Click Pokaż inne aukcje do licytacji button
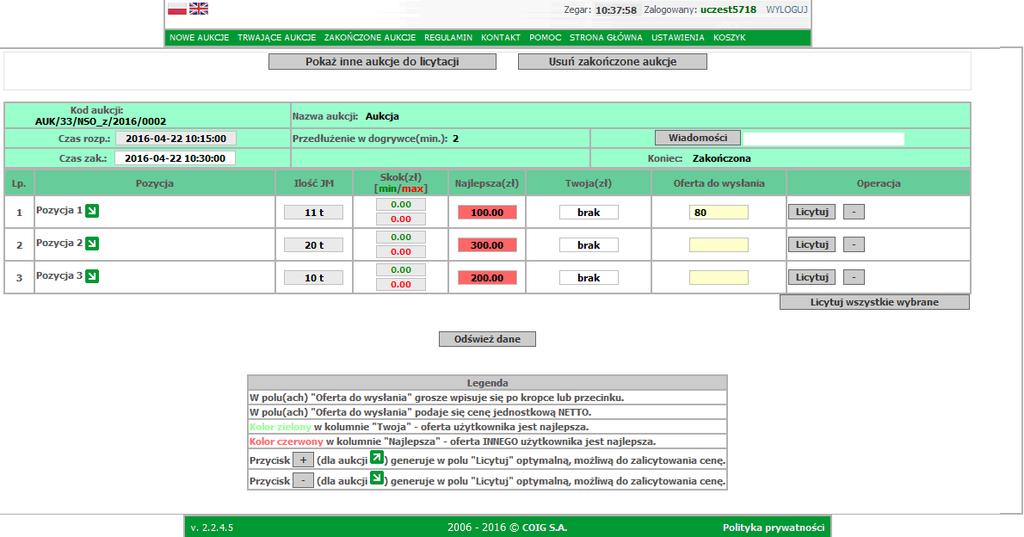The width and height of the screenshot is (1024, 537). 382,61
